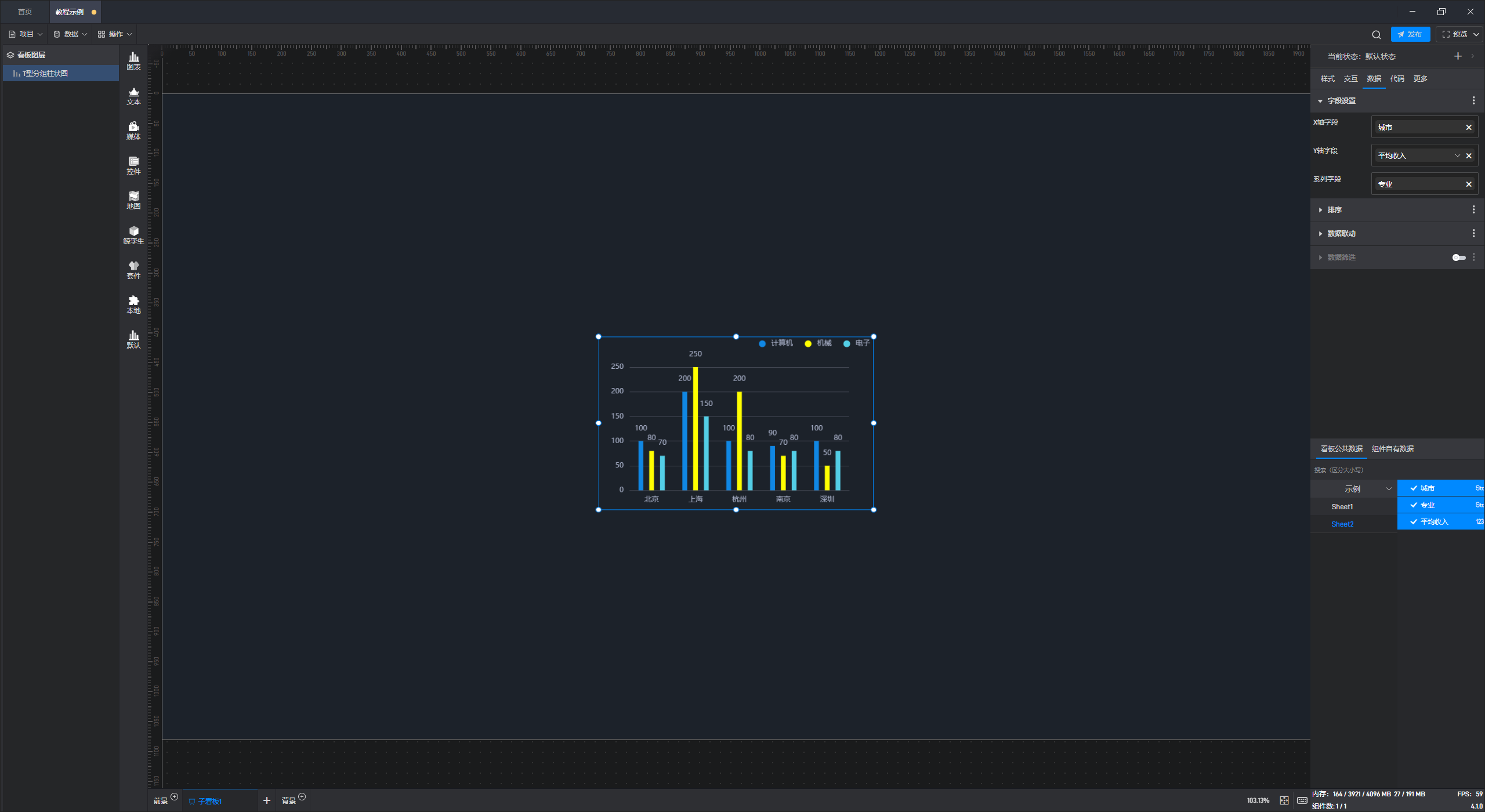
Task: Click the 103.13% zoom level value
Action: (x=1258, y=801)
